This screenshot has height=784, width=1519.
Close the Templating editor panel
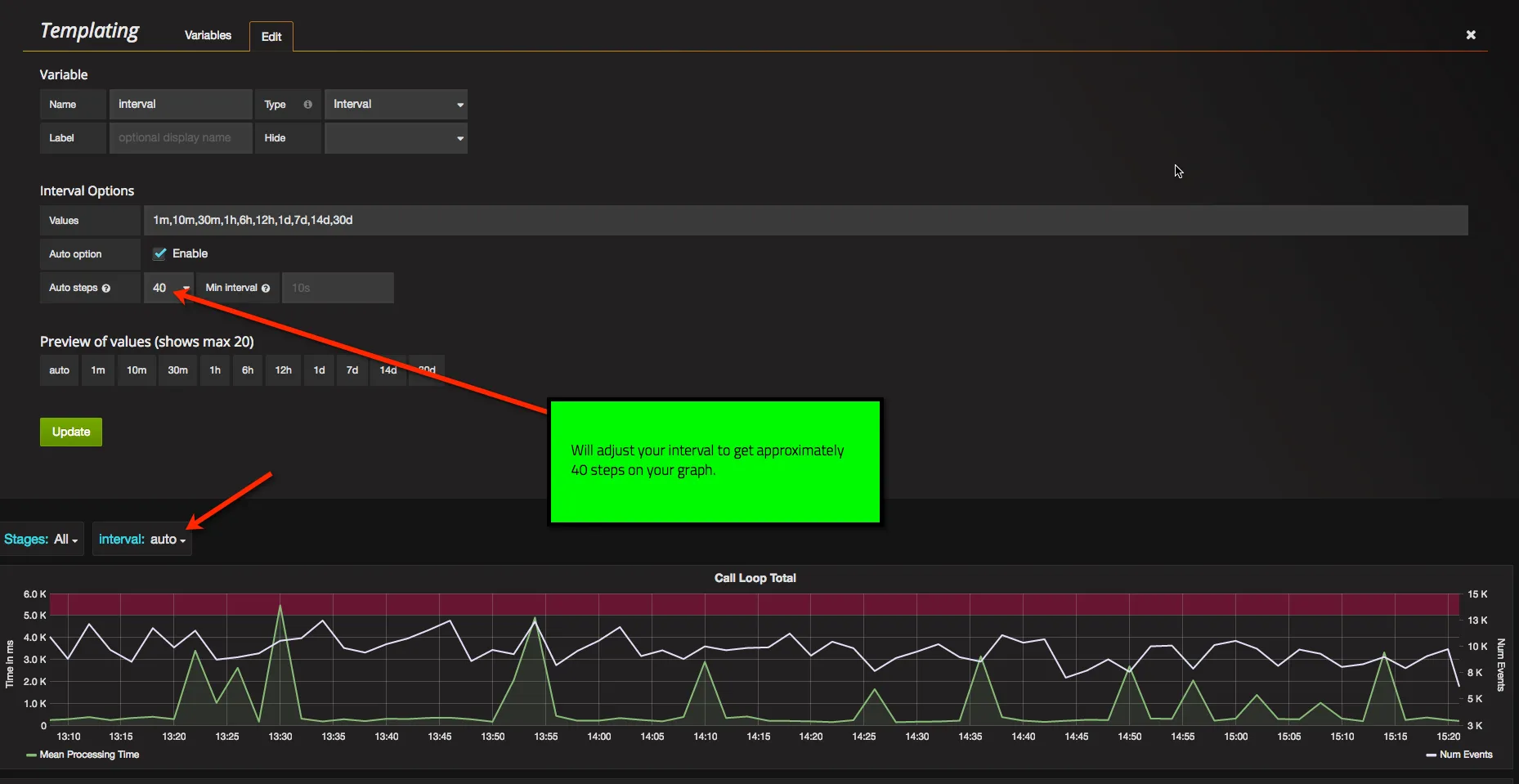coord(1471,35)
